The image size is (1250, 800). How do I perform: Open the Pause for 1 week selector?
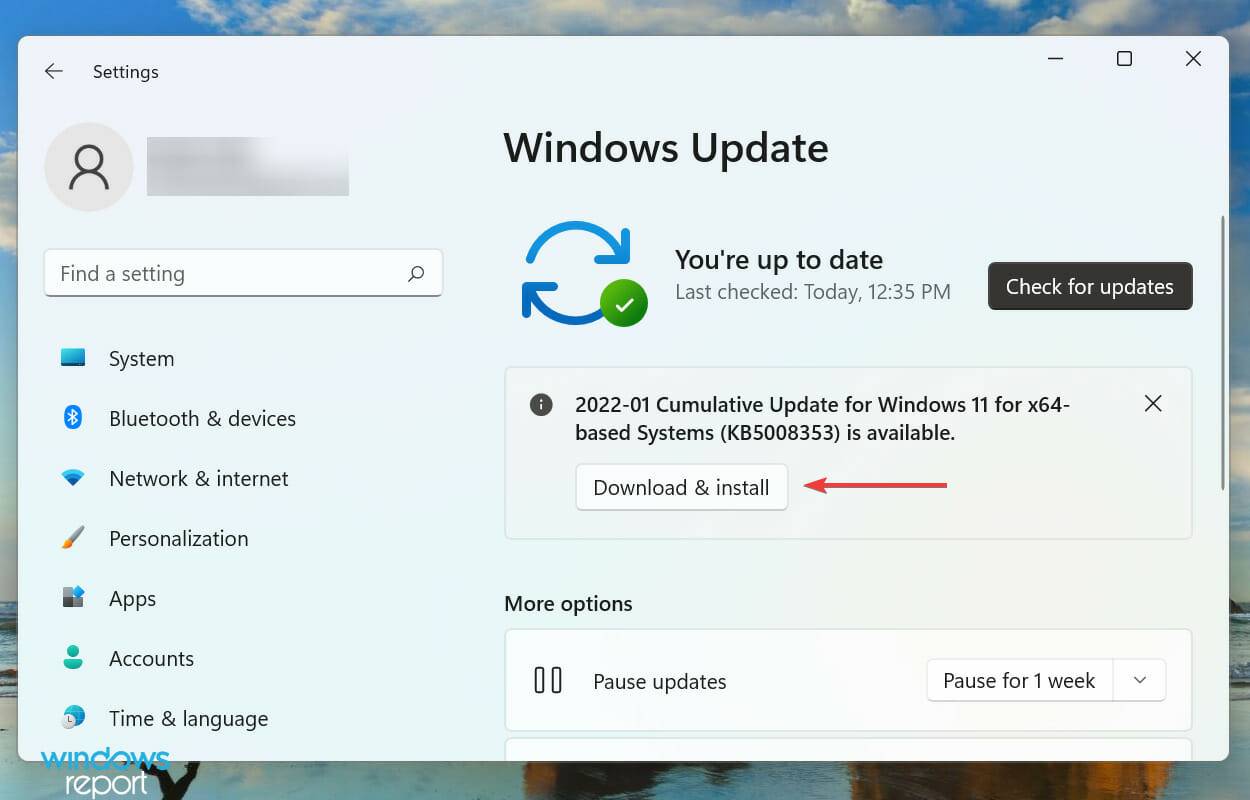pyautogui.click(x=1019, y=680)
